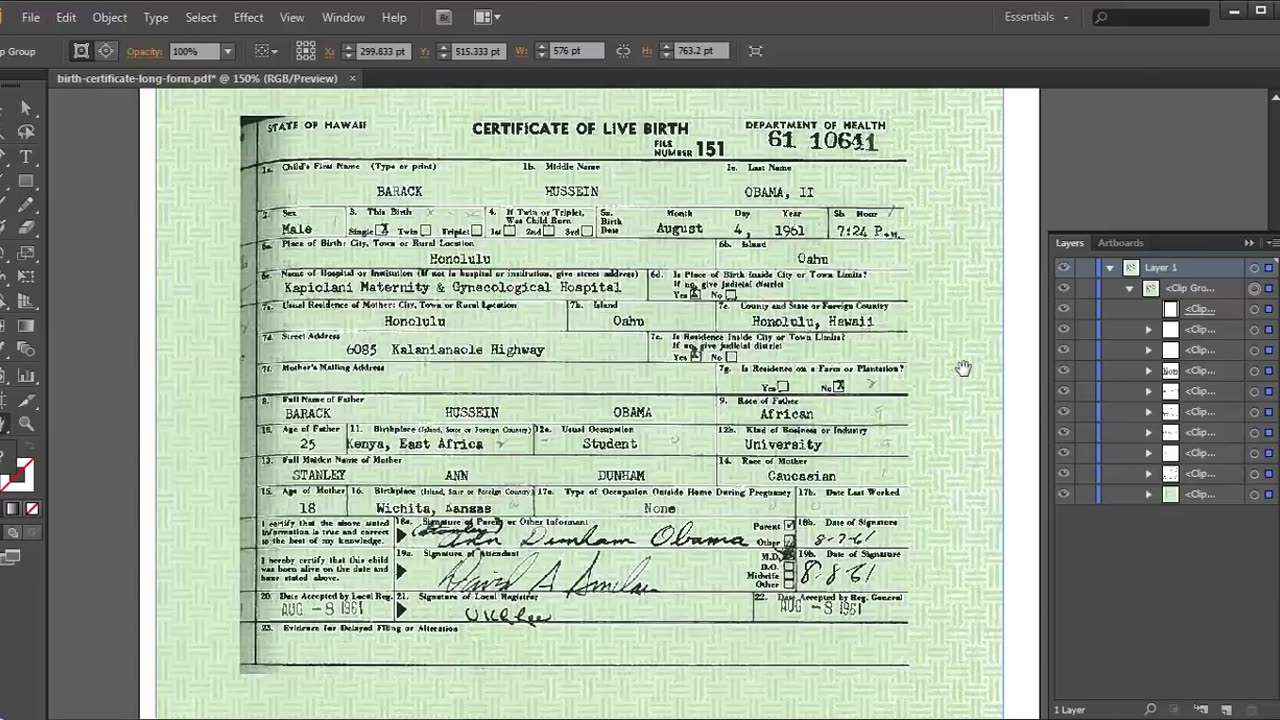Click target circle of green-thumbnail <Clip... row

1254,494
